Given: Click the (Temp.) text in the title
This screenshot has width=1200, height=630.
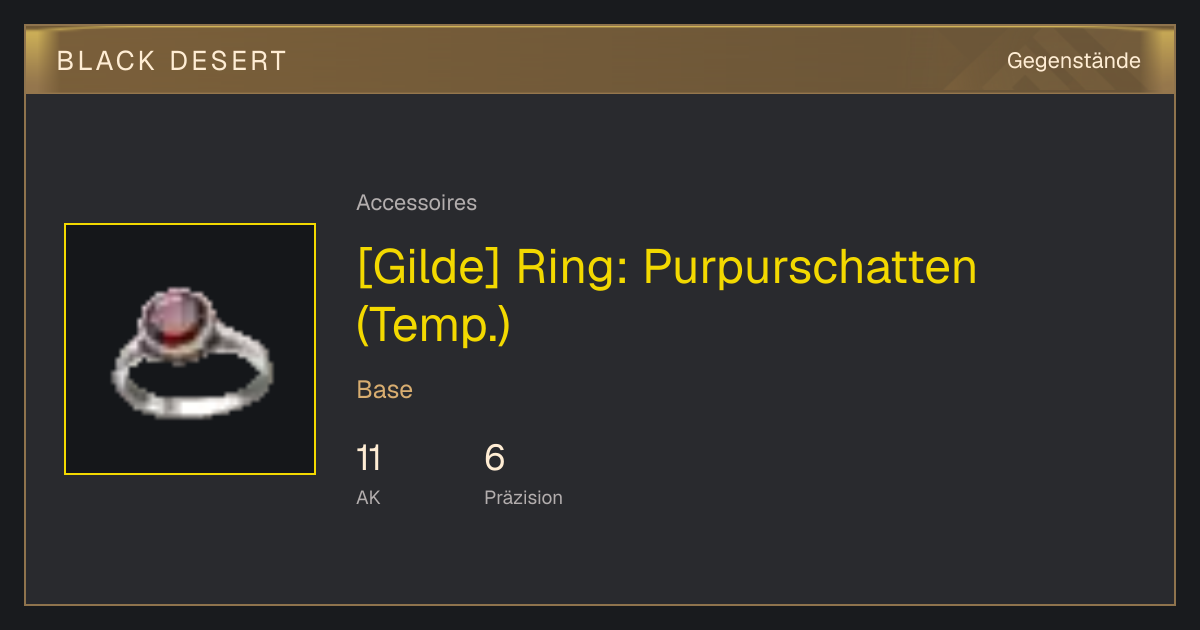Looking at the screenshot, I should tap(433, 325).
